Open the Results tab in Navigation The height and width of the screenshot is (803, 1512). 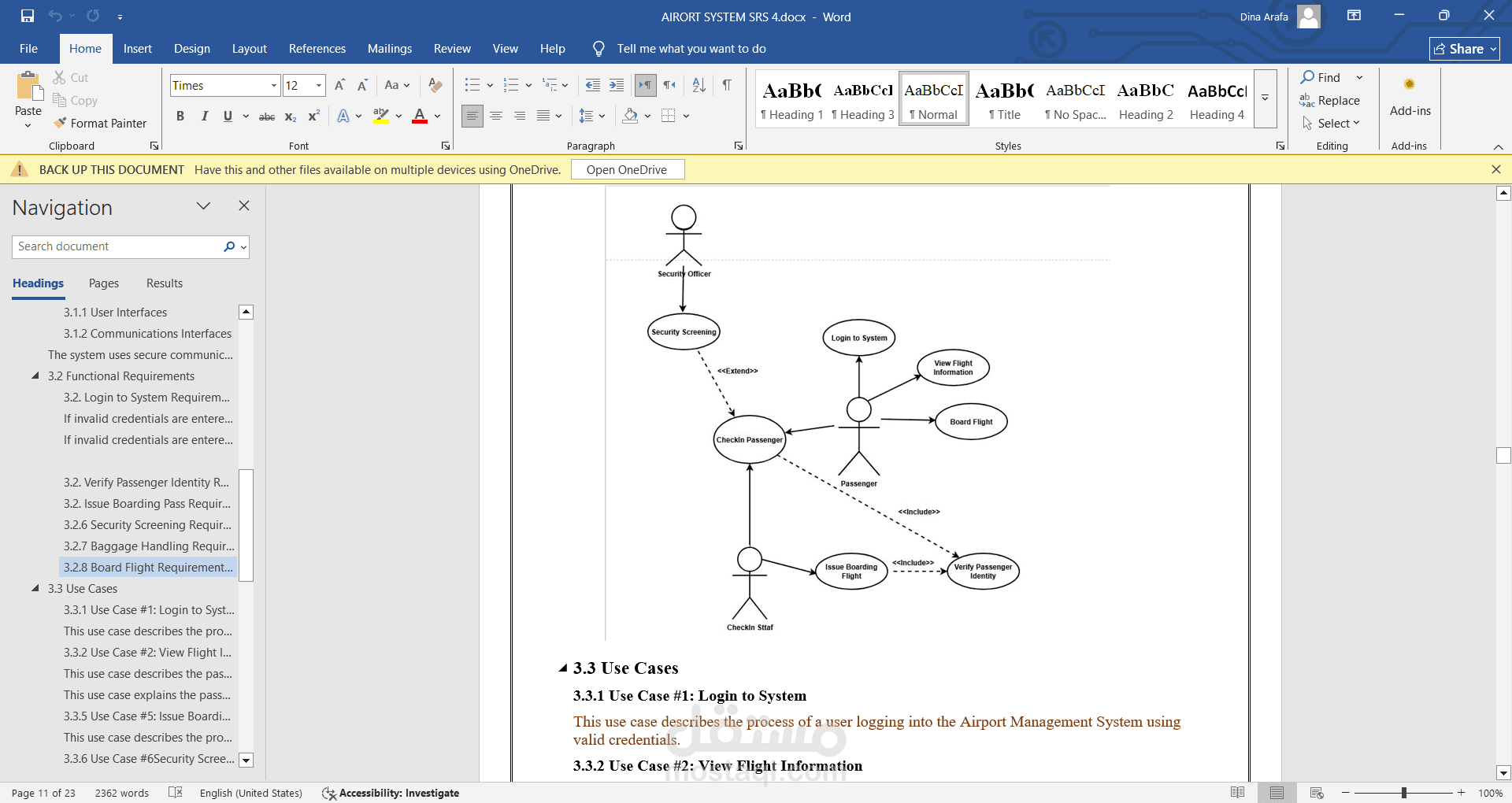165,283
